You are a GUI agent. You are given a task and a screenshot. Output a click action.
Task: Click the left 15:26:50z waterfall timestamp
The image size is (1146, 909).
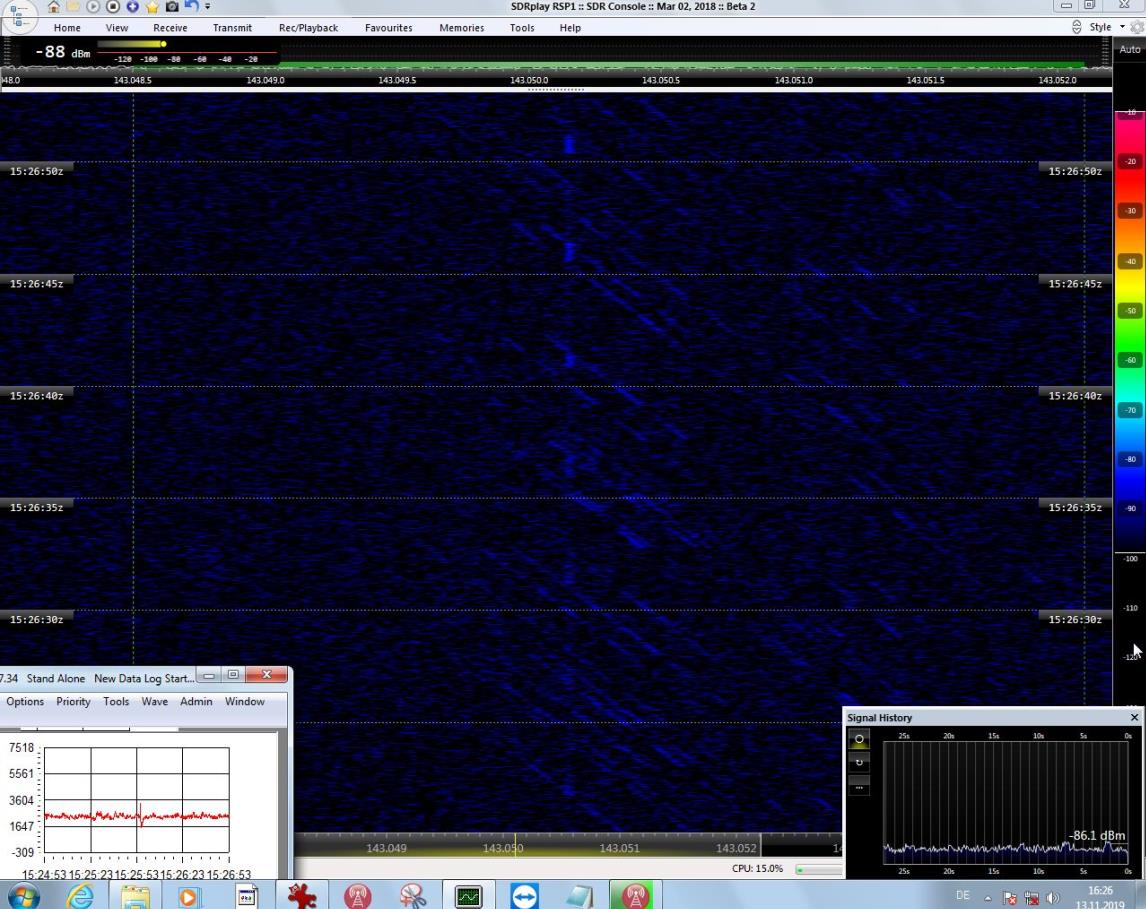[37, 171]
